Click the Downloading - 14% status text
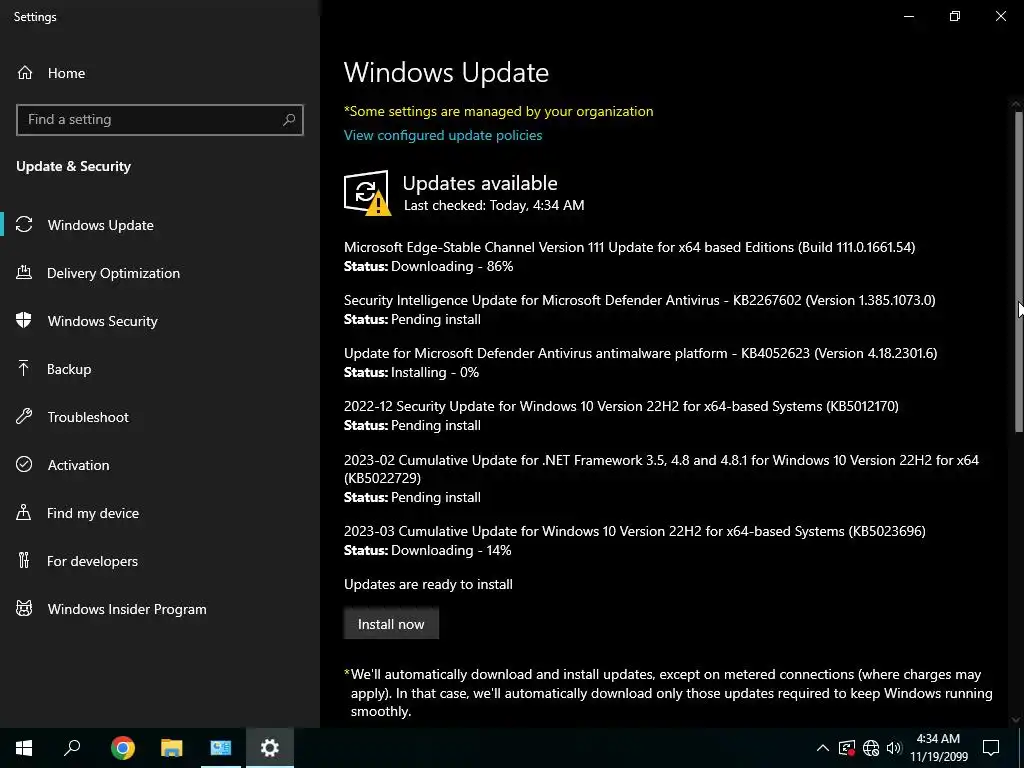 coord(451,551)
